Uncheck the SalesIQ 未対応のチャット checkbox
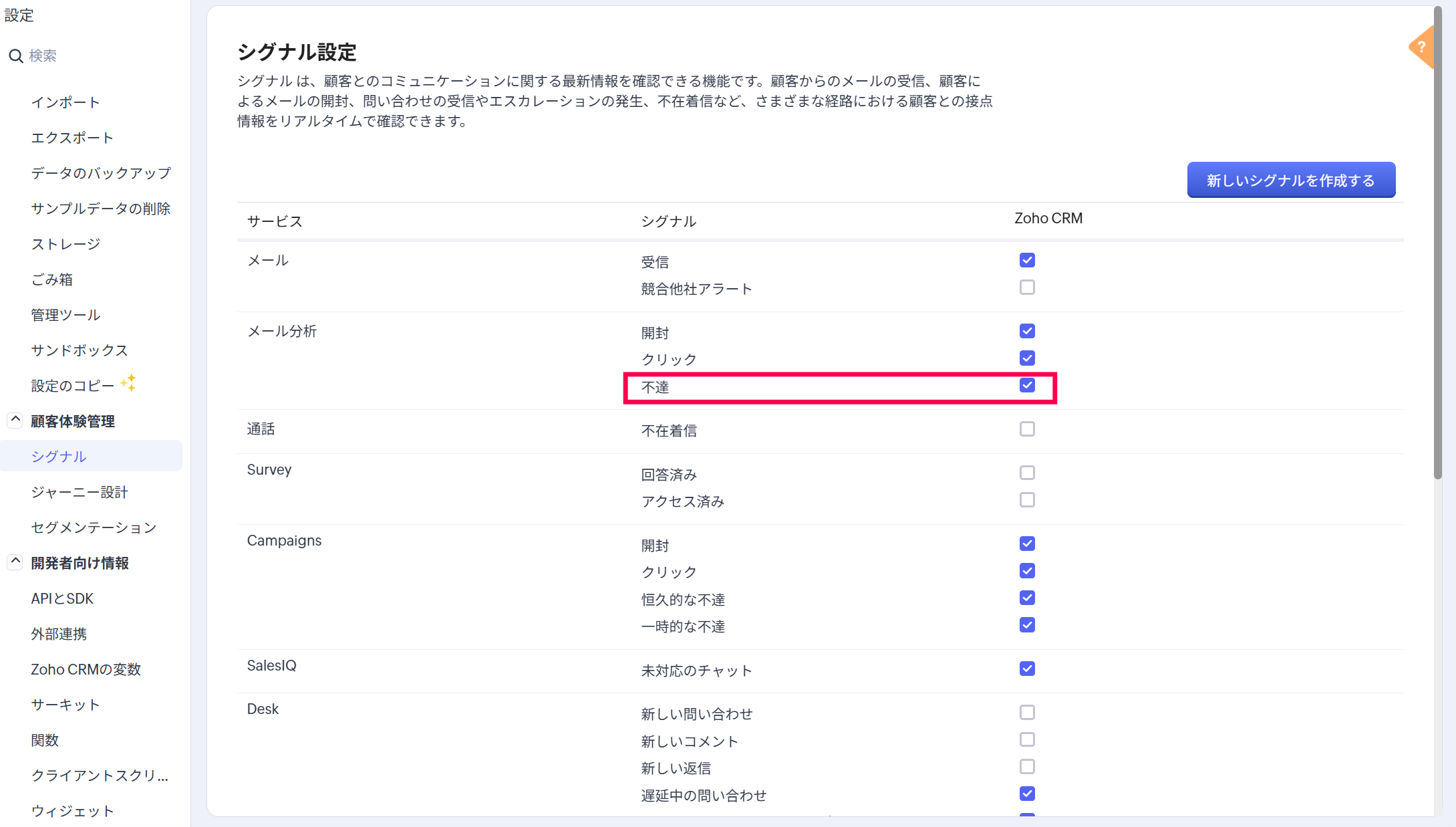The width and height of the screenshot is (1456, 827). (x=1027, y=669)
